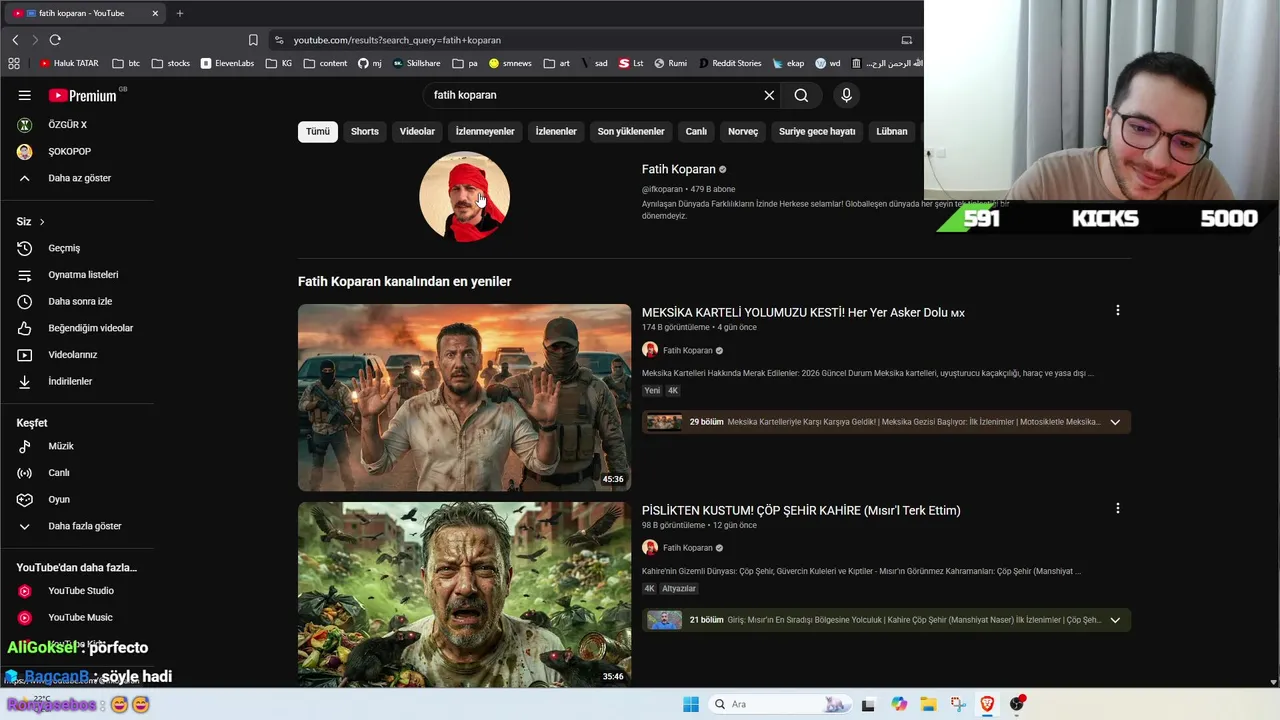Select the Norveç filter chip

click(x=743, y=131)
